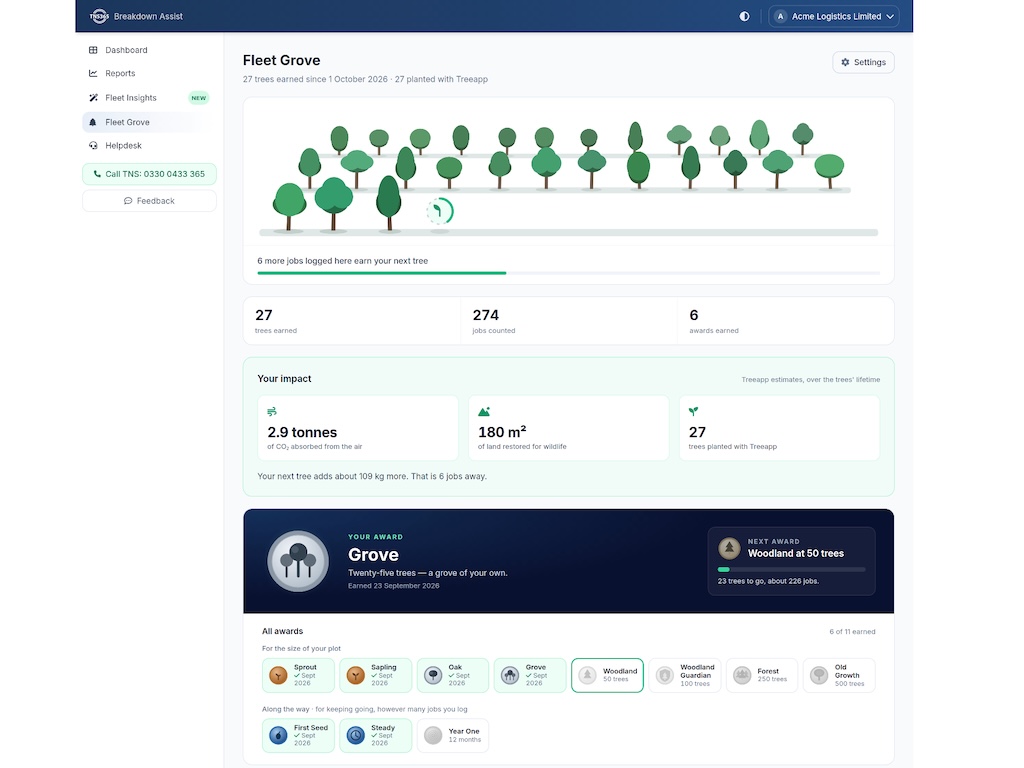
Task: Select the Forest 250 trees award badge
Action: coord(761,675)
